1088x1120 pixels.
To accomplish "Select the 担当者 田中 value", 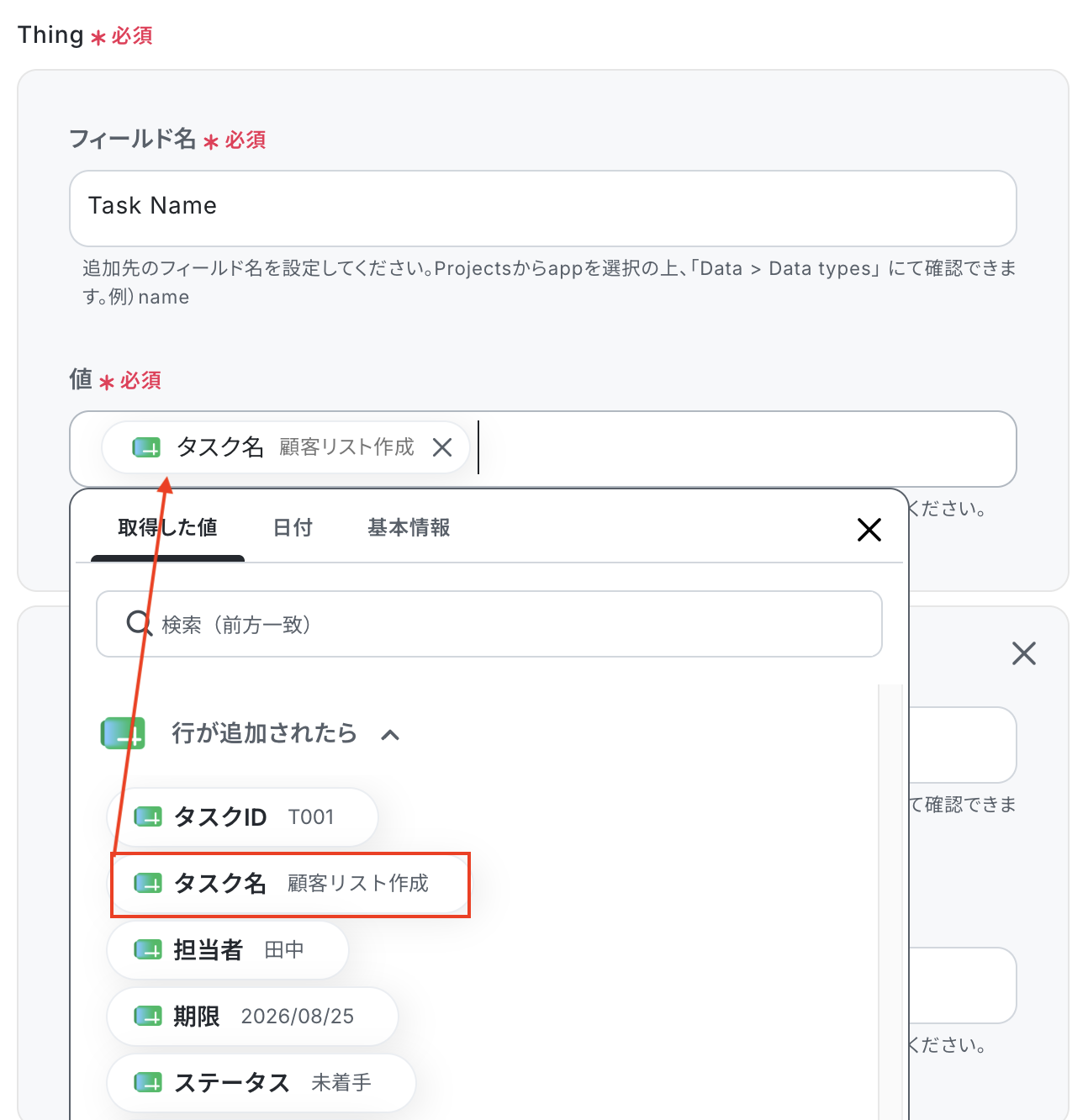I will 228,950.
